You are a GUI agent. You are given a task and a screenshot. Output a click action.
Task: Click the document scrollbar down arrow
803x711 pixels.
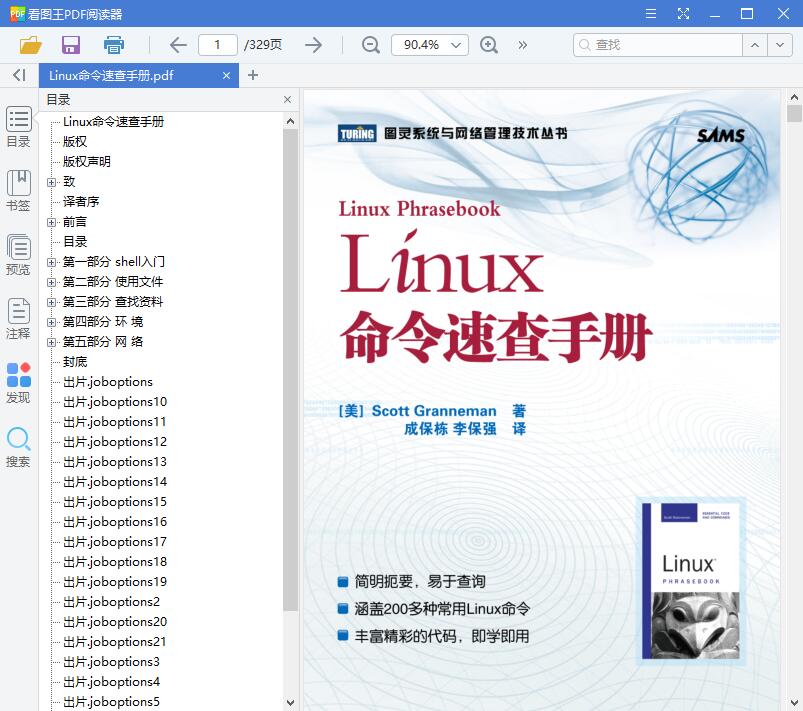tap(794, 702)
